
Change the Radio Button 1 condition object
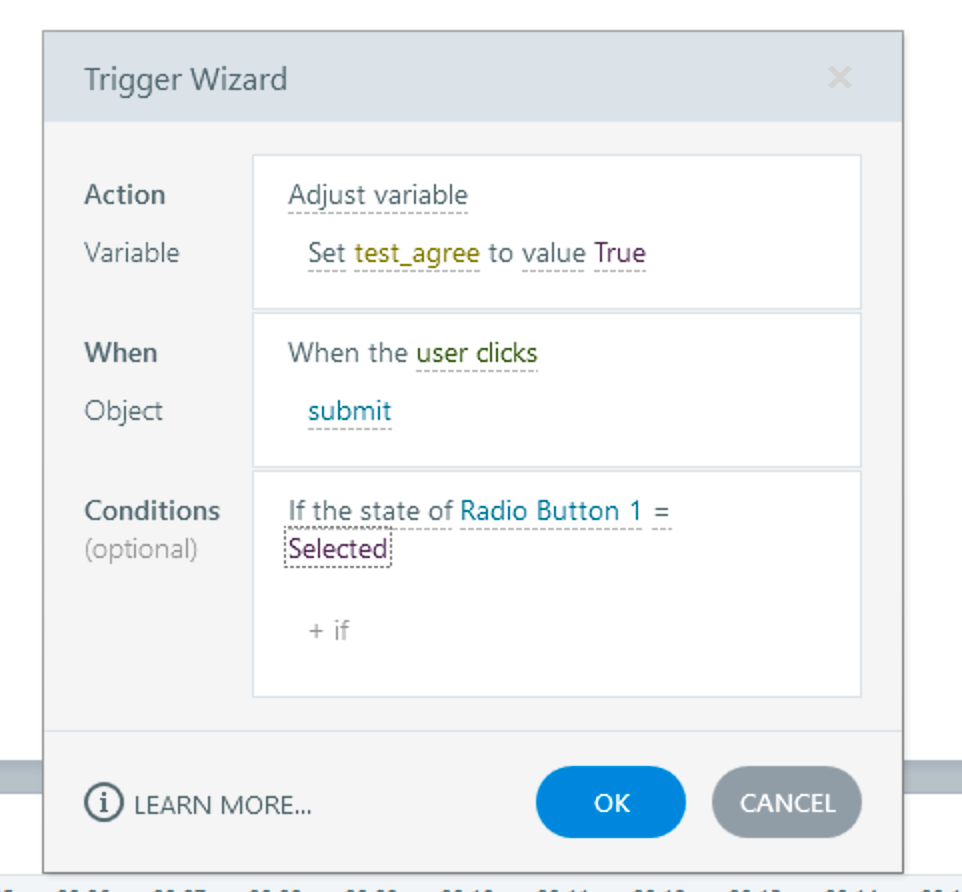point(551,511)
